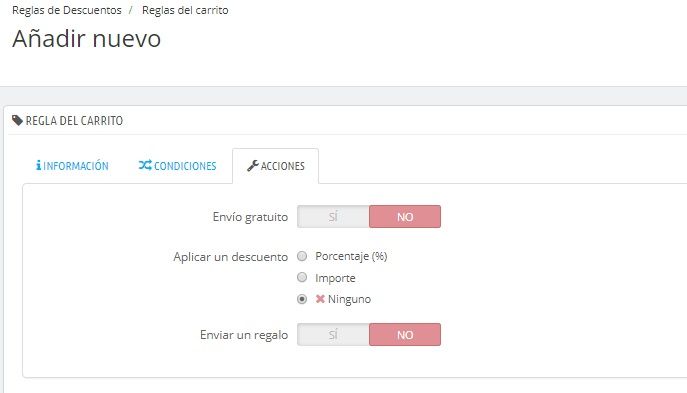Enable Envío gratuito by clicking SÍ
This screenshot has height=393, width=687.
click(333, 216)
